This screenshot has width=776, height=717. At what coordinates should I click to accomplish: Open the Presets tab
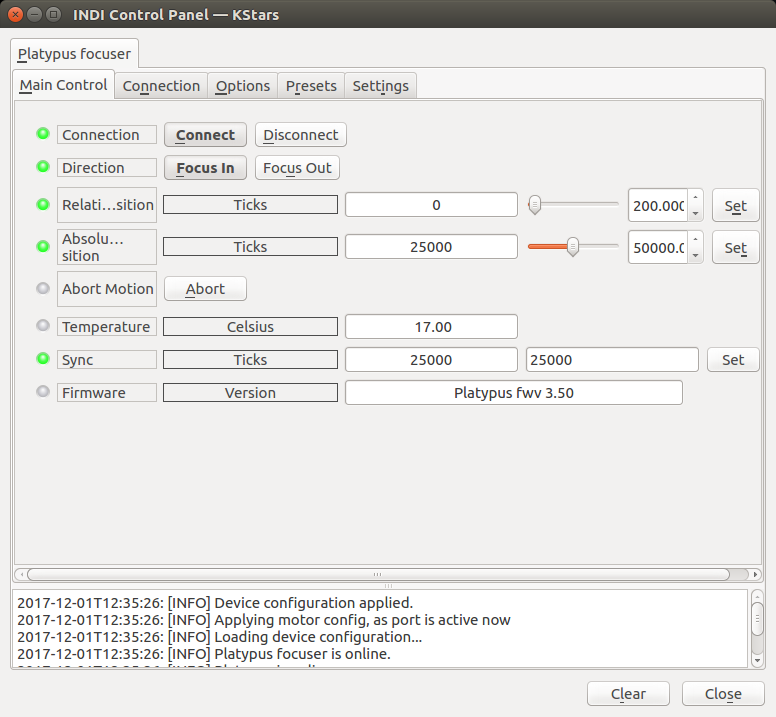tap(311, 86)
